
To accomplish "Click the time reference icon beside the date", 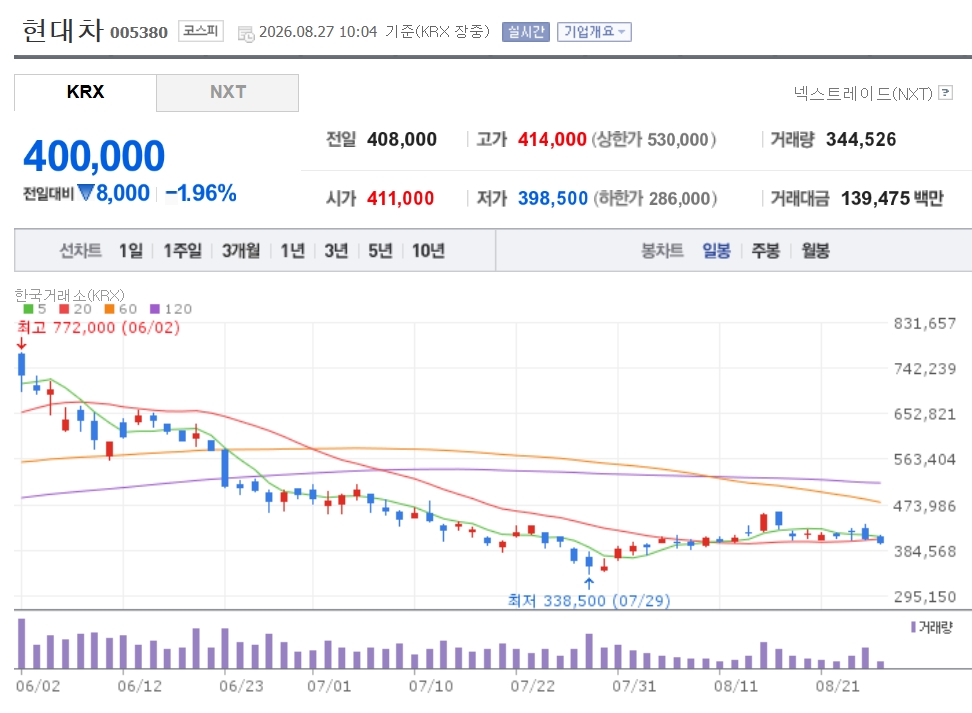I will tap(245, 33).
